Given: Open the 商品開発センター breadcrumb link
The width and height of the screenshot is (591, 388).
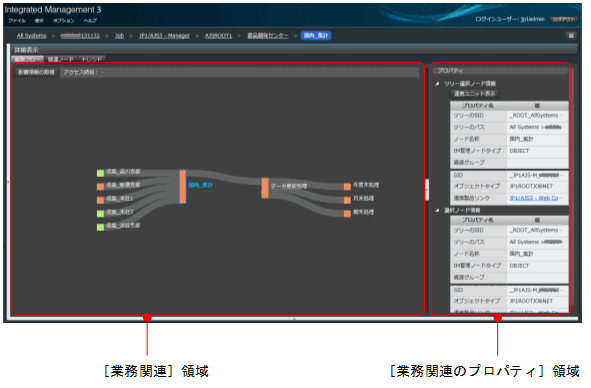Looking at the screenshot, I should pos(268,36).
